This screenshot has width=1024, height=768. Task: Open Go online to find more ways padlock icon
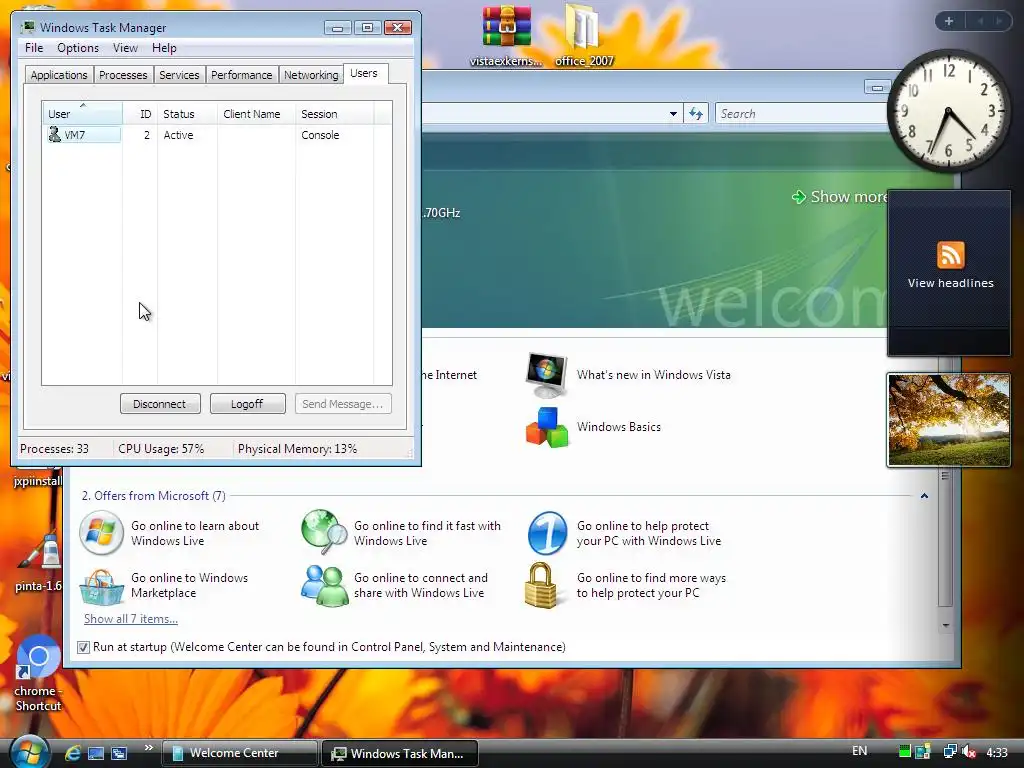541,586
